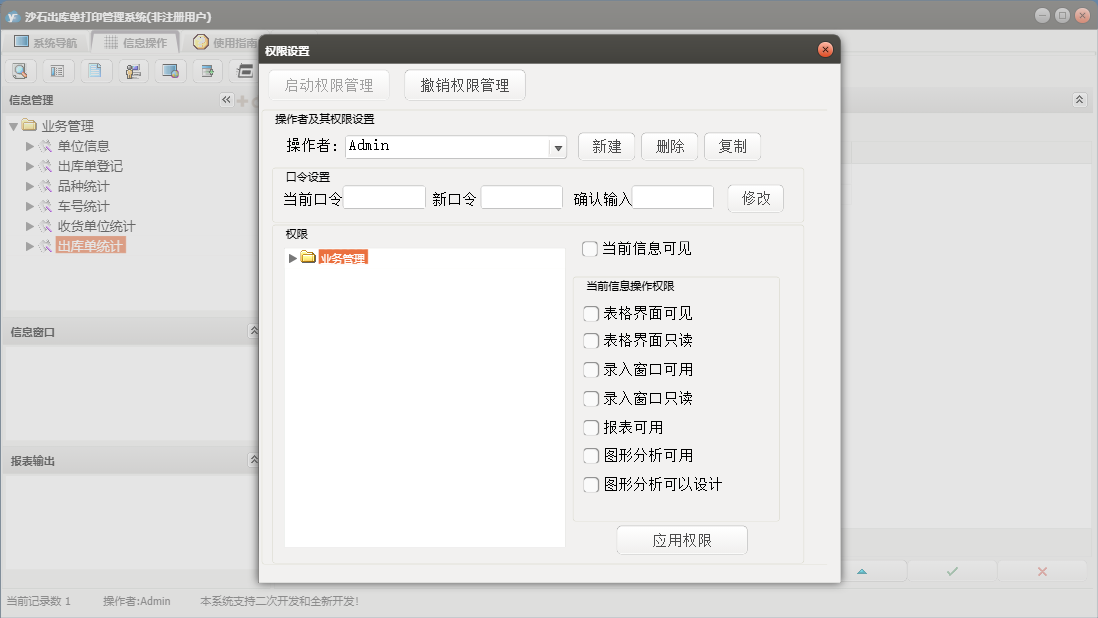Check 表格界面可见
The image size is (1098, 618).
(x=591, y=314)
